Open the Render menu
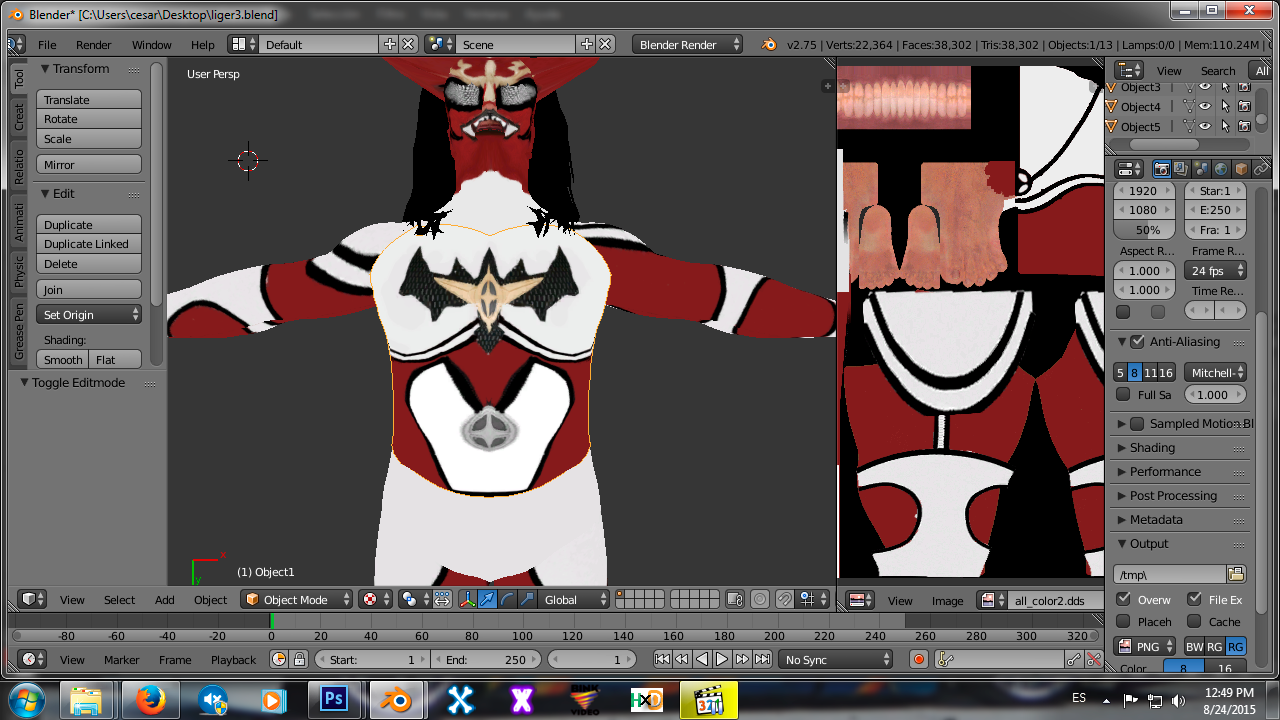This screenshot has width=1280, height=720. pos(94,44)
